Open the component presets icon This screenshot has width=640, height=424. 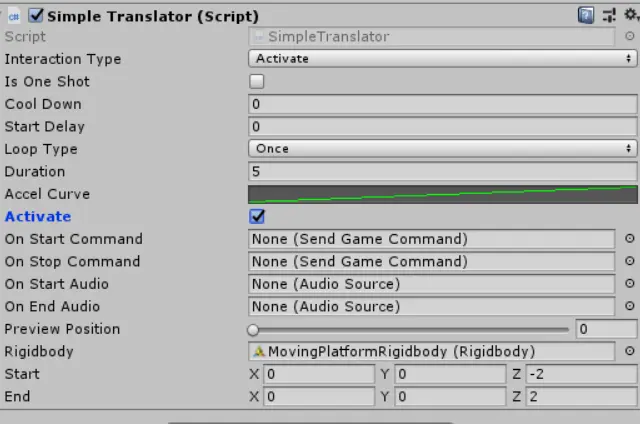pyautogui.click(x=609, y=16)
